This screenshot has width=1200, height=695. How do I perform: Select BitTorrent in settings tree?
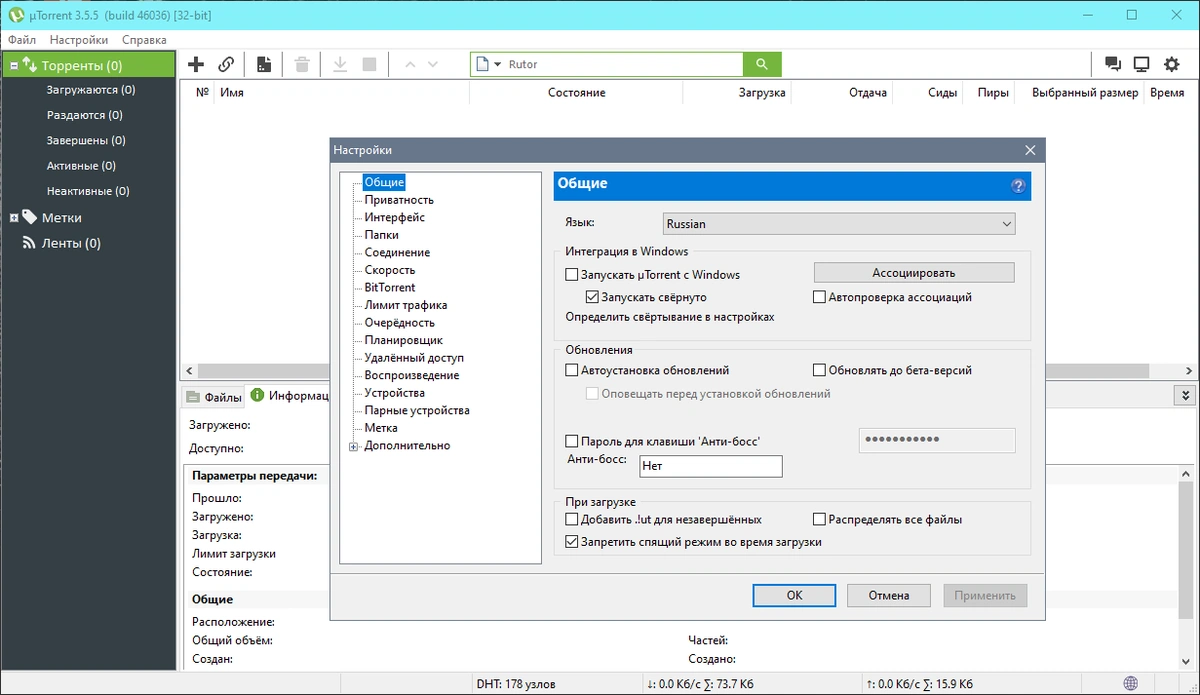[x=390, y=287]
